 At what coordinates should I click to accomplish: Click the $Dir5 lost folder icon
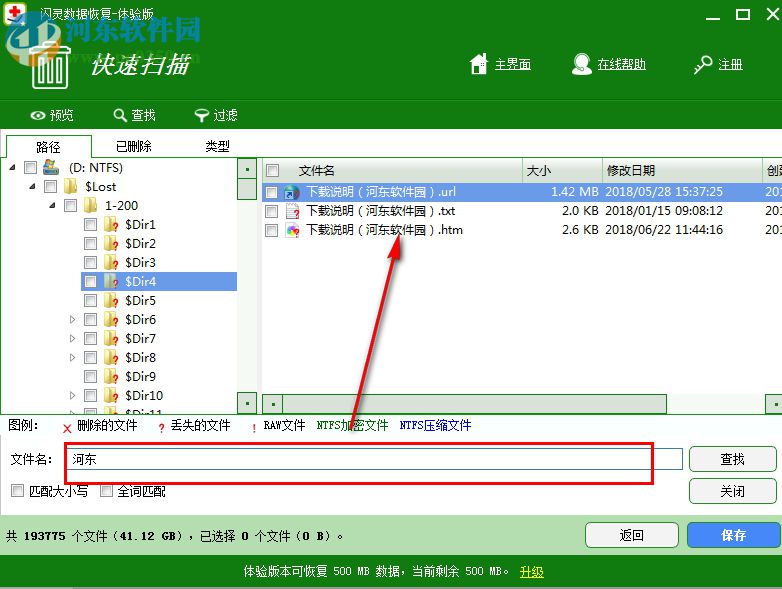coord(111,300)
